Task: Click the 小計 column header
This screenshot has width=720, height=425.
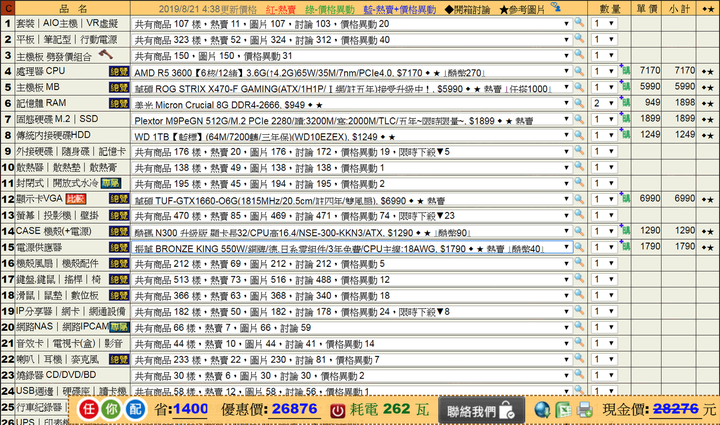Action: tap(679, 9)
